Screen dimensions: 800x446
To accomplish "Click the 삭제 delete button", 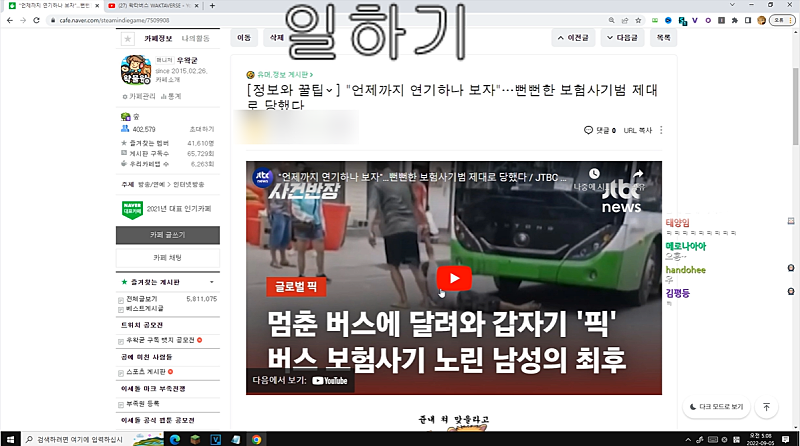I will tap(276, 38).
